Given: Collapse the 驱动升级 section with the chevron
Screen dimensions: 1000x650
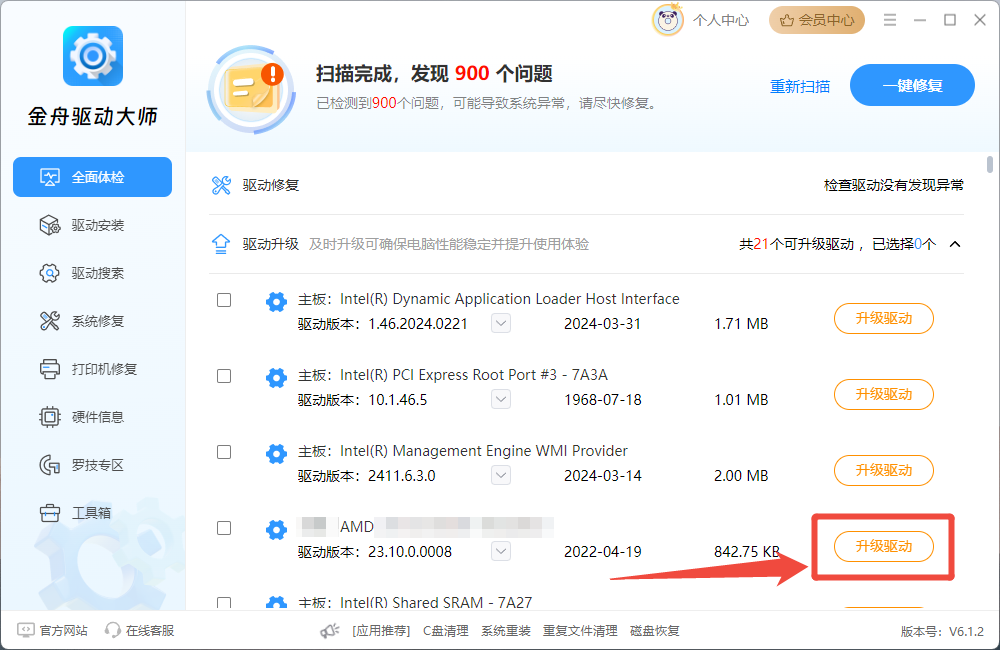Looking at the screenshot, I should (x=955, y=244).
